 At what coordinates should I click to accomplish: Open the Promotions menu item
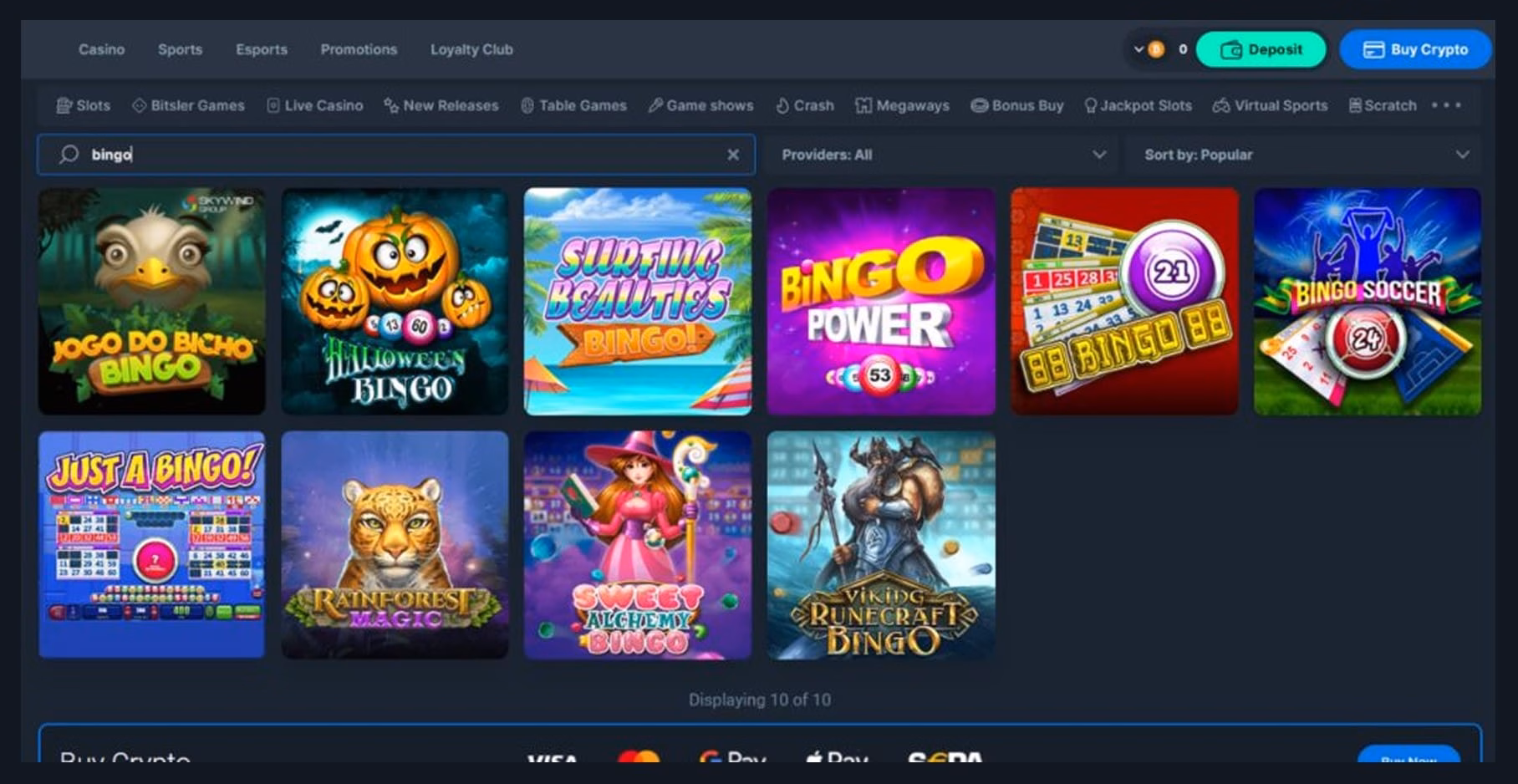pyautogui.click(x=359, y=49)
